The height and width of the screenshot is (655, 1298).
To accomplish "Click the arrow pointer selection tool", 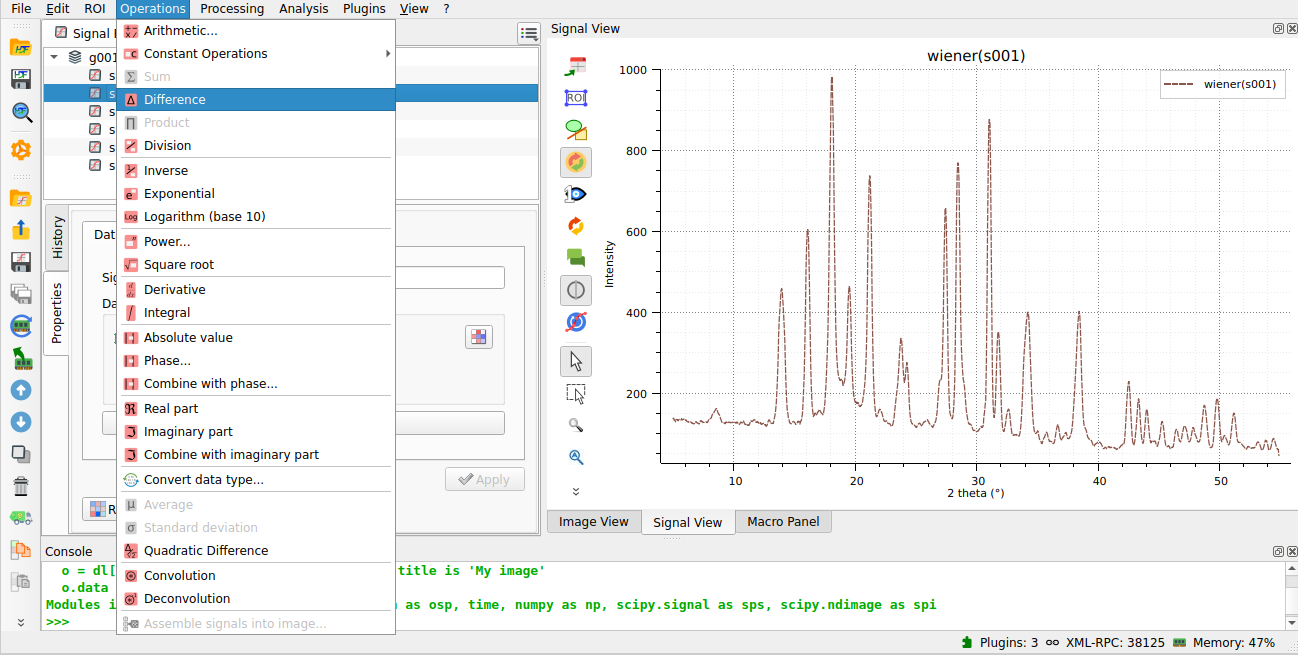I will click(x=575, y=361).
